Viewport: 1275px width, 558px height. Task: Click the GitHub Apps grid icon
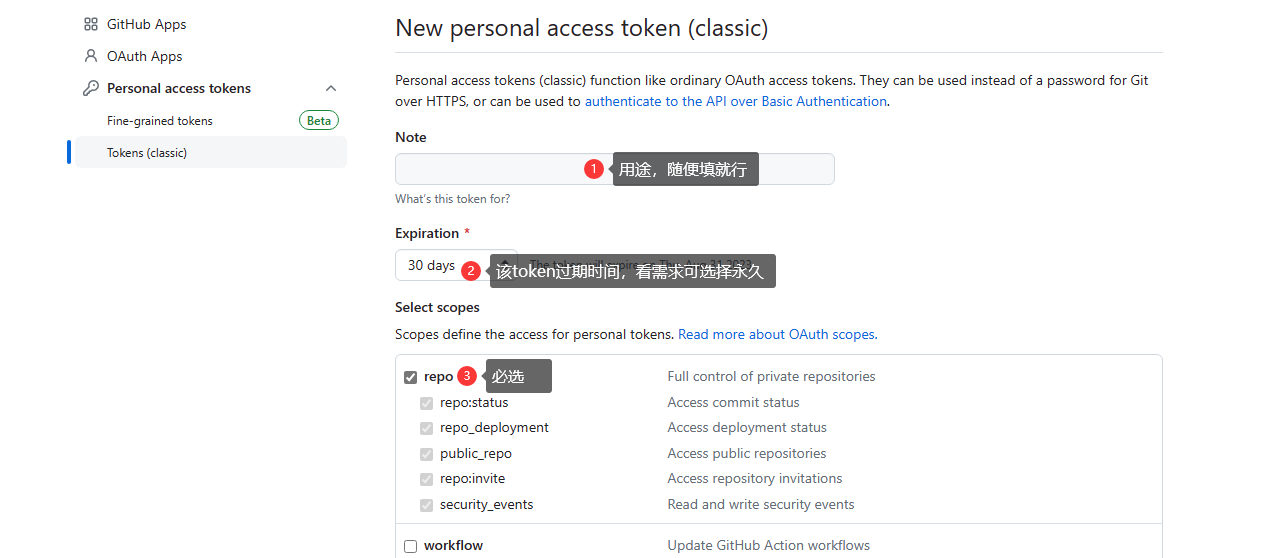[x=91, y=24]
